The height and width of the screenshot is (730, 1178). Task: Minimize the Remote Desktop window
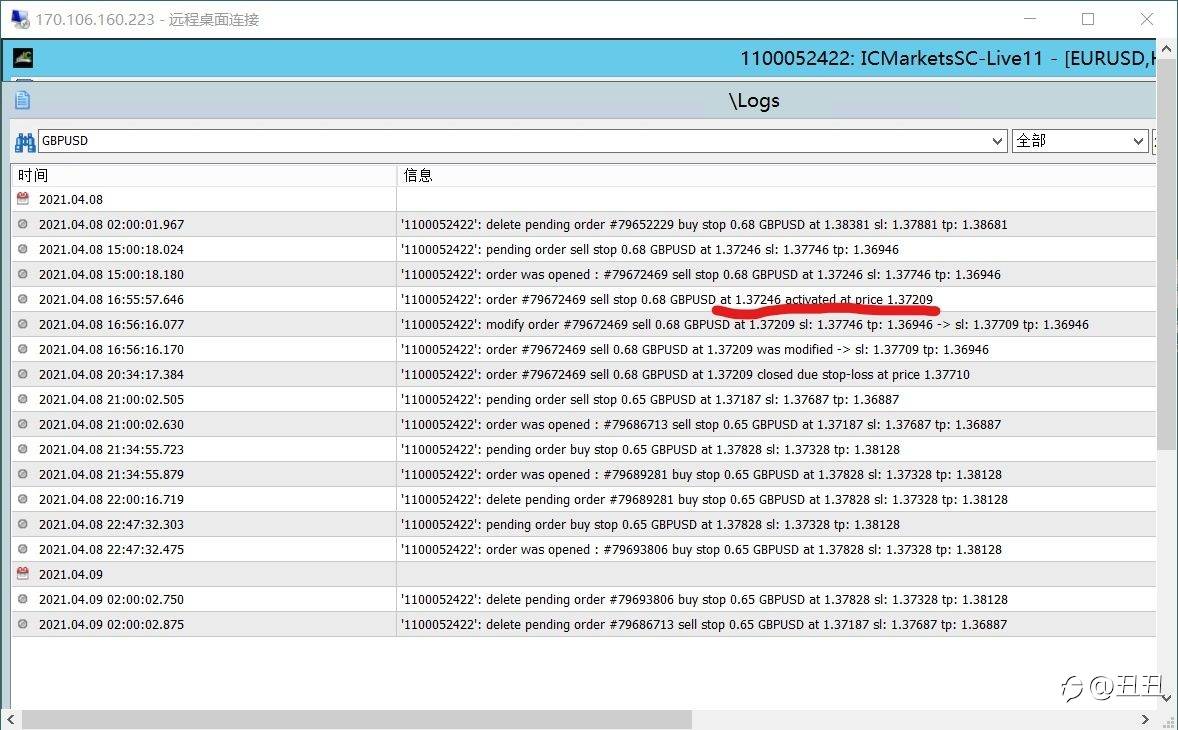coord(1029,19)
